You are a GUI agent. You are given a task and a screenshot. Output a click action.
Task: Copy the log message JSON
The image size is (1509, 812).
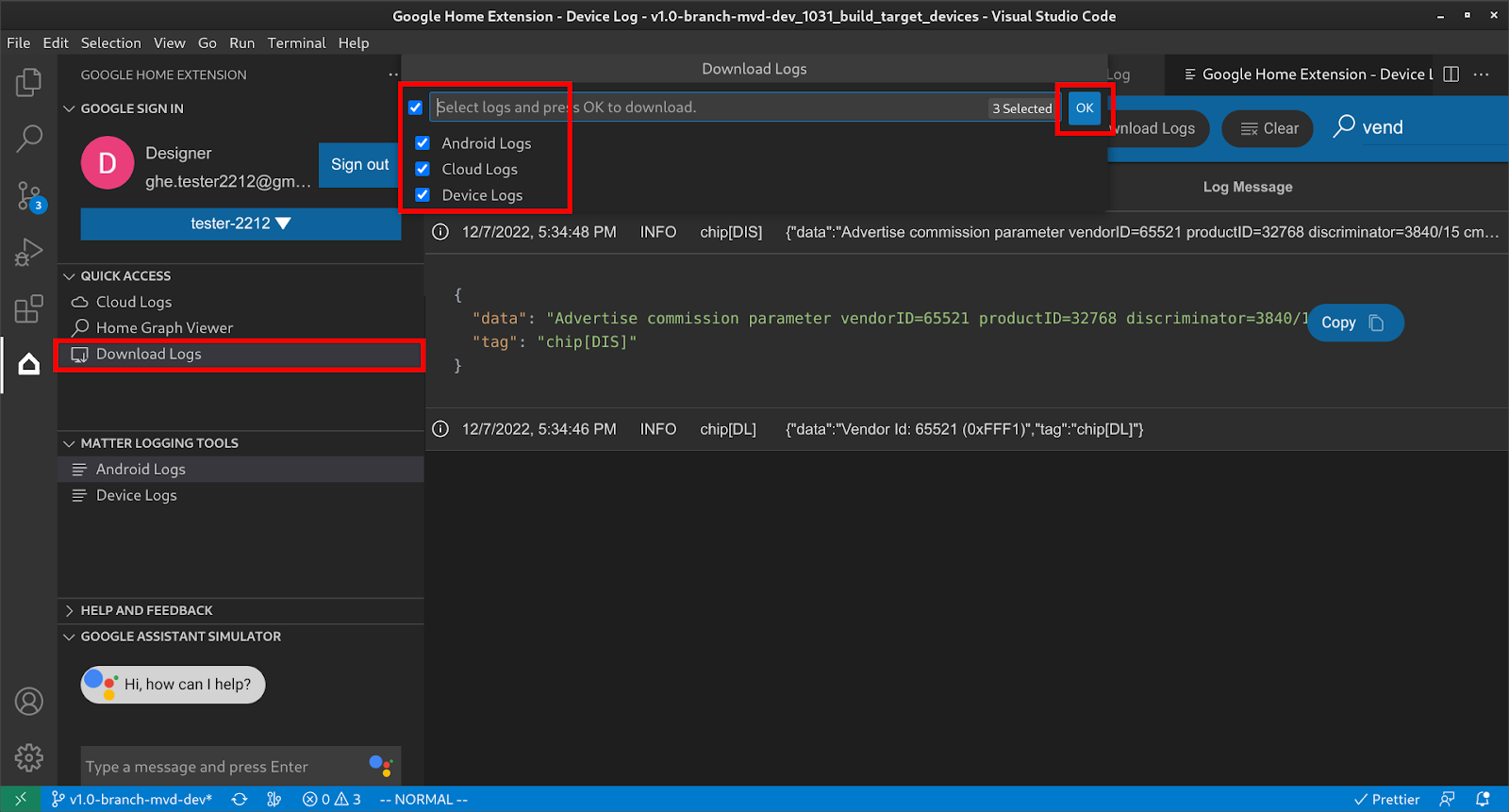click(1354, 323)
